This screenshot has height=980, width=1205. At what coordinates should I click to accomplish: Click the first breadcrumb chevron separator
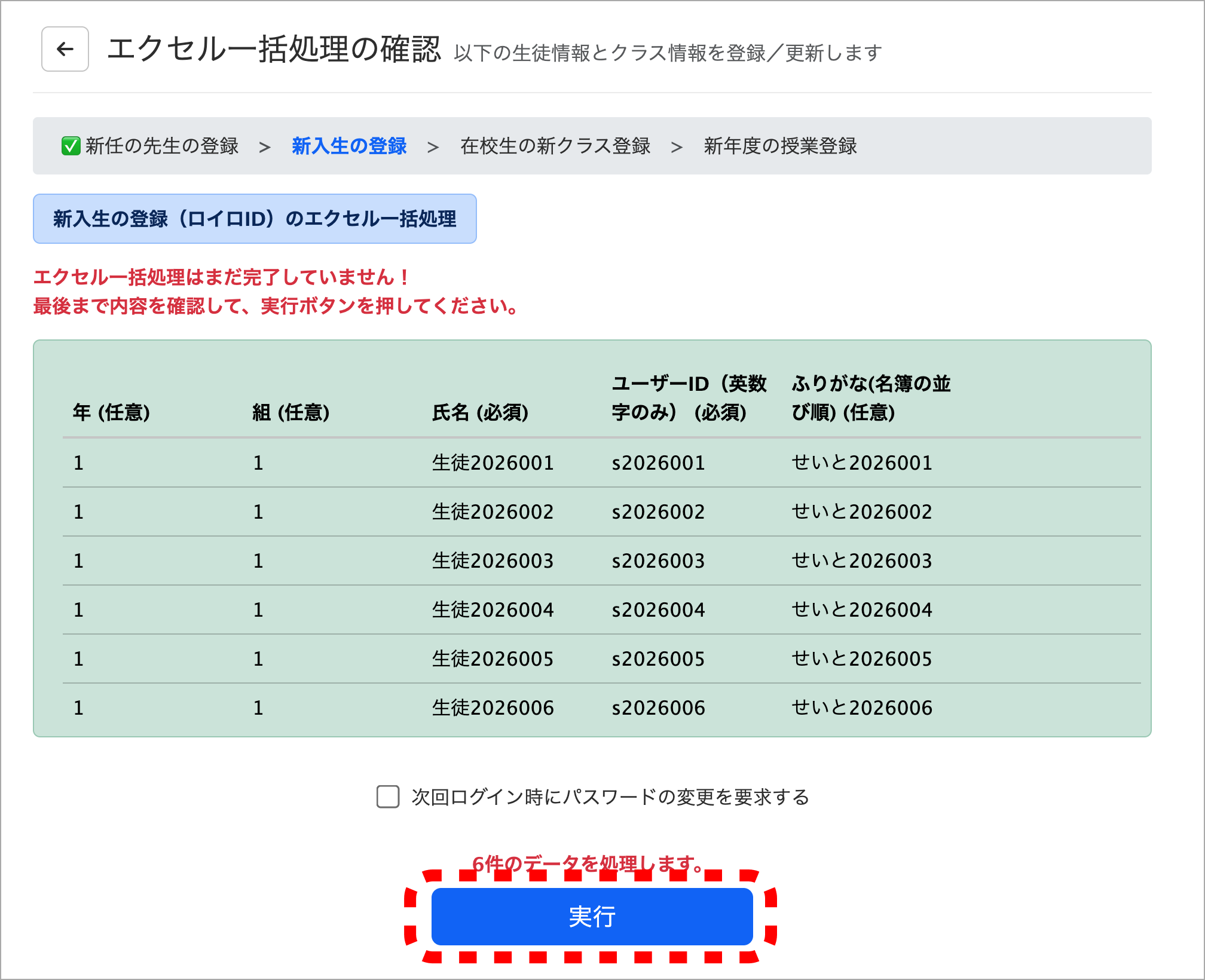tap(264, 147)
